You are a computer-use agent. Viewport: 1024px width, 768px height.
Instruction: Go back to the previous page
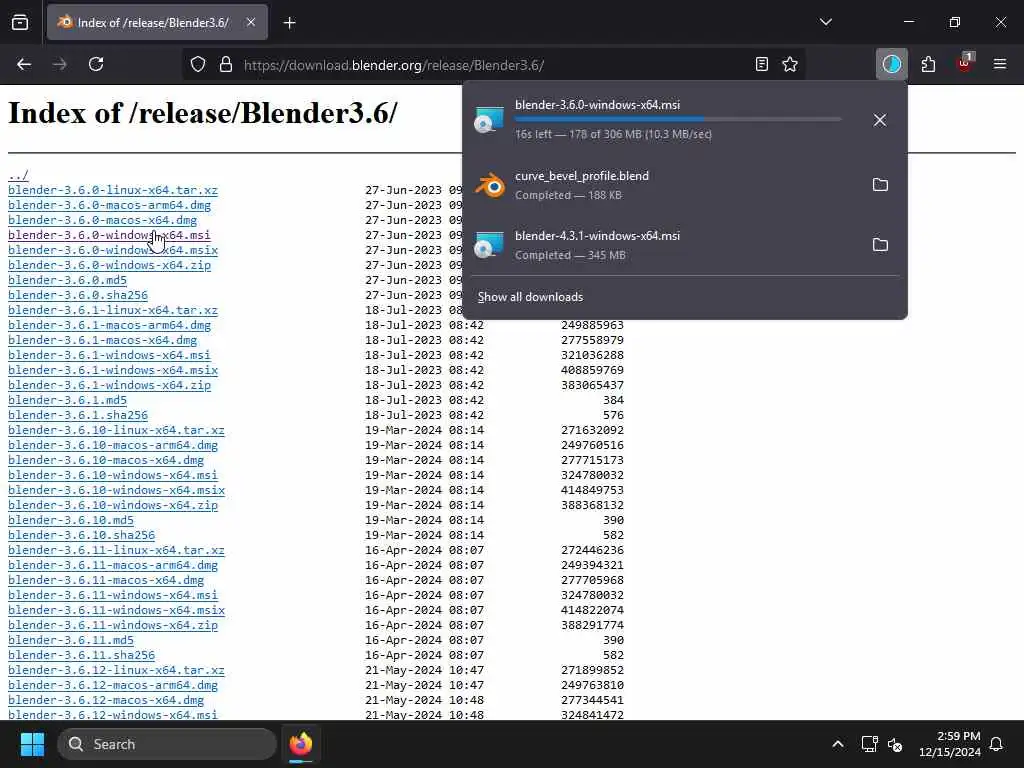pos(24,64)
